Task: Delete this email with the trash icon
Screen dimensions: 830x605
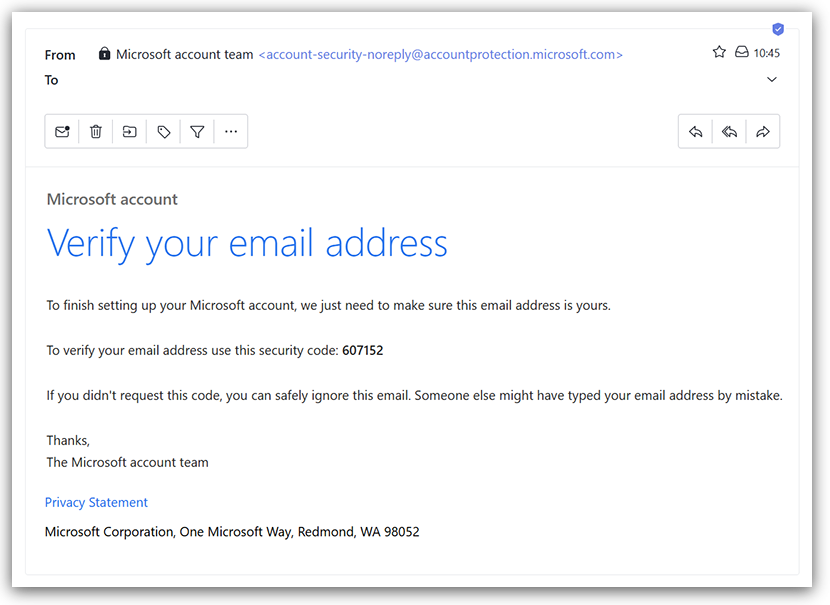Action: (96, 131)
